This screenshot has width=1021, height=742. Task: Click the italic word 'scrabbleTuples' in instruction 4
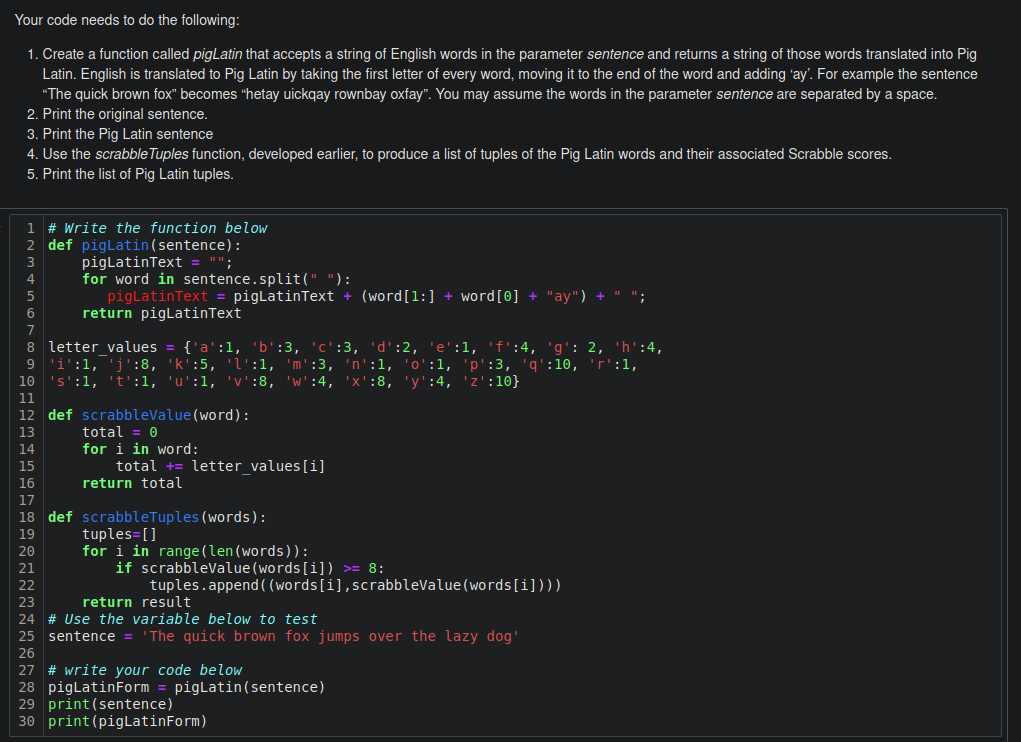pos(142,154)
